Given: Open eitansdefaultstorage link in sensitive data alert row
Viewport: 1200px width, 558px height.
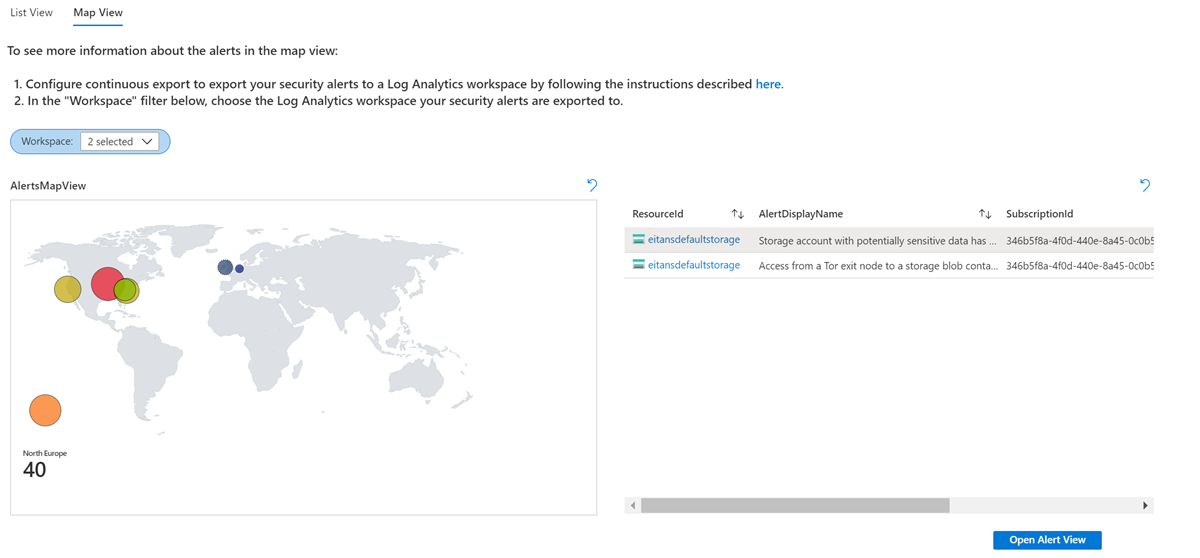Looking at the screenshot, I should (694, 240).
